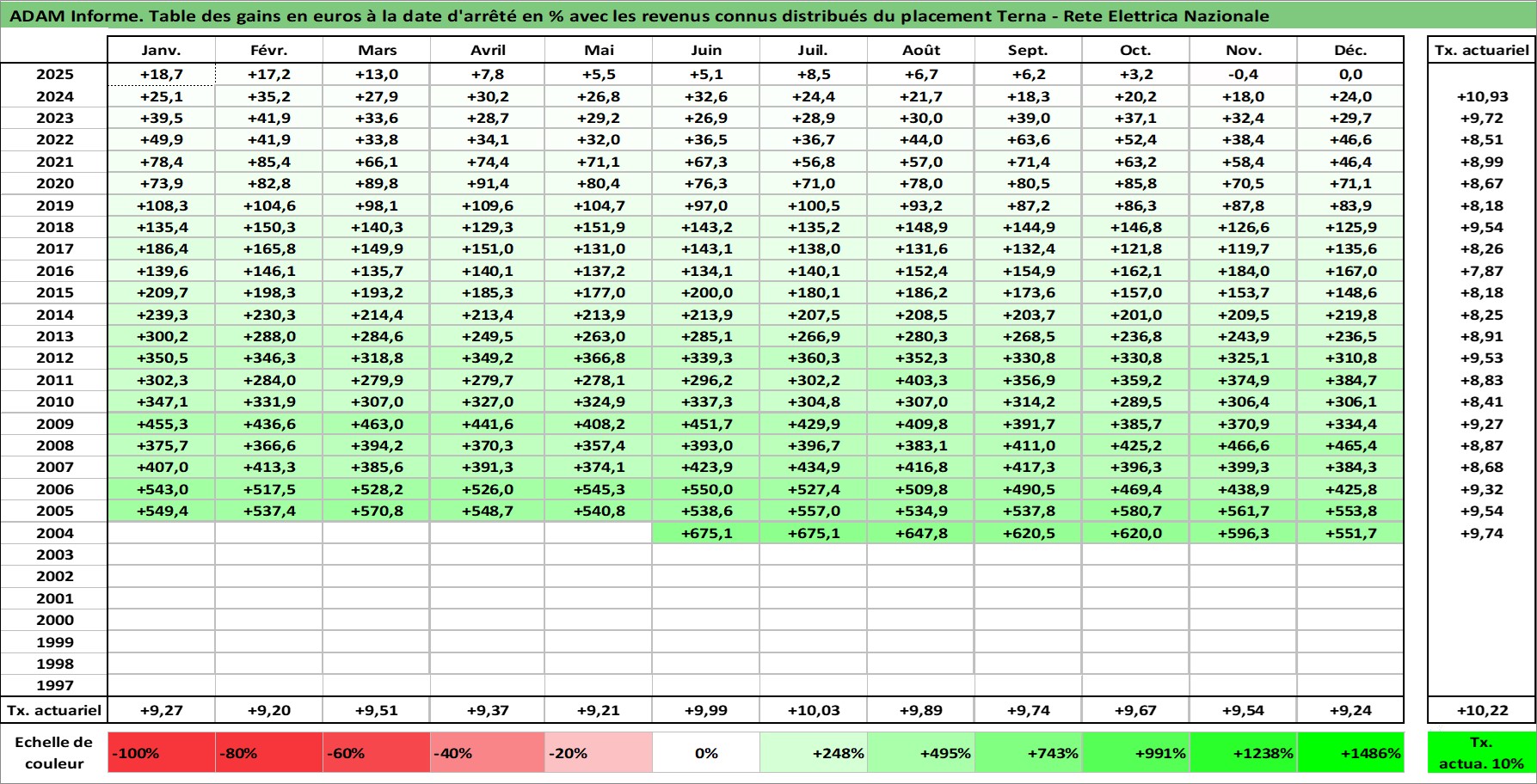Viewport: 1537px width, 784px height.
Task: Select the 'Oct.' column header
Action: 1136,50
